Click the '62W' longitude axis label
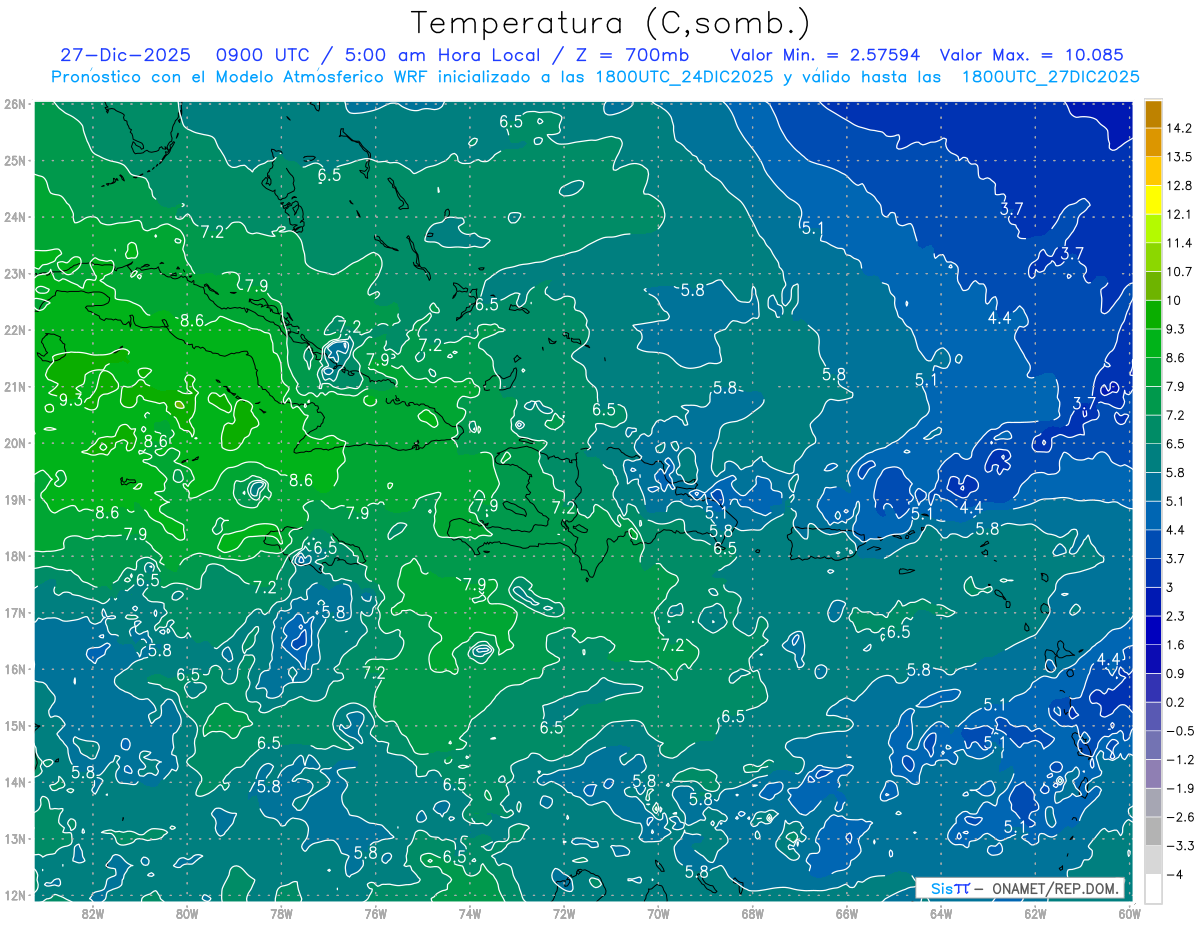The image size is (1200, 927). point(1035,912)
